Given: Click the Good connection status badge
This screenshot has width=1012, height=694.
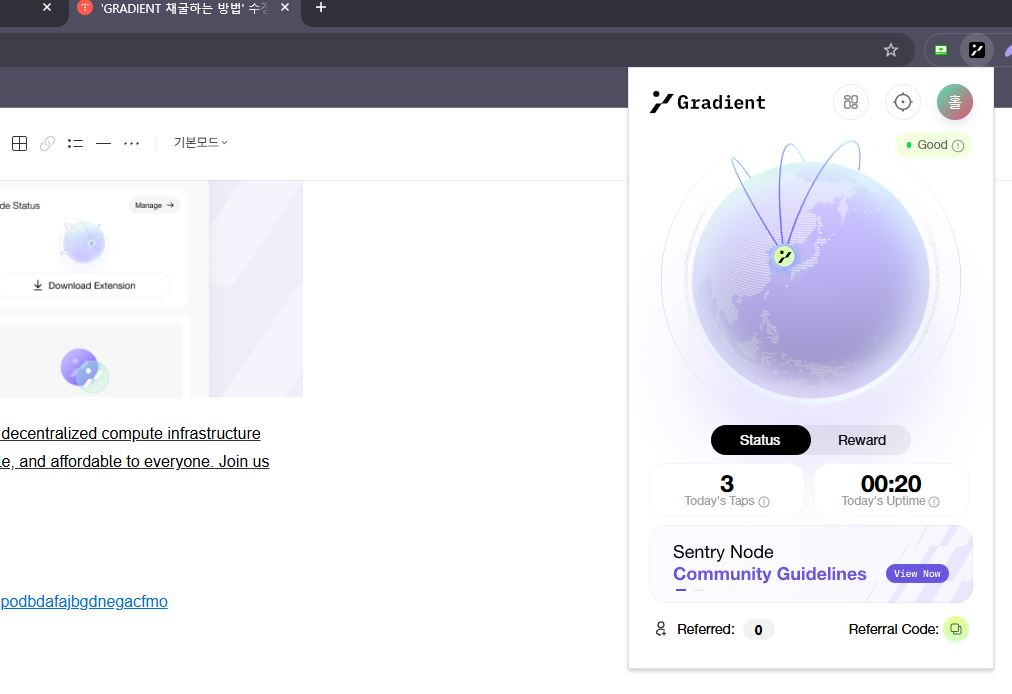Looking at the screenshot, I should [x=934, y=145].
